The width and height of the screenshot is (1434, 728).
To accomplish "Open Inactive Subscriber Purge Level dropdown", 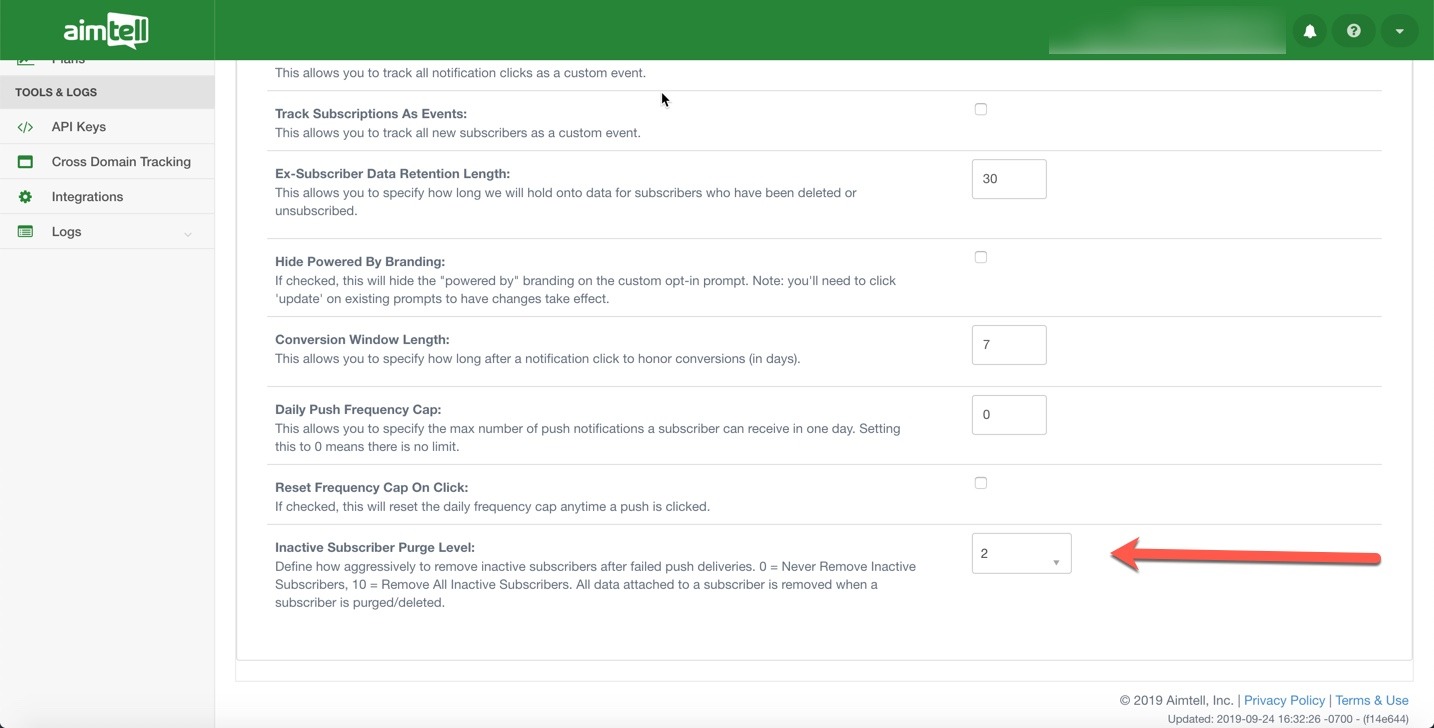I will click(1020, 554).
